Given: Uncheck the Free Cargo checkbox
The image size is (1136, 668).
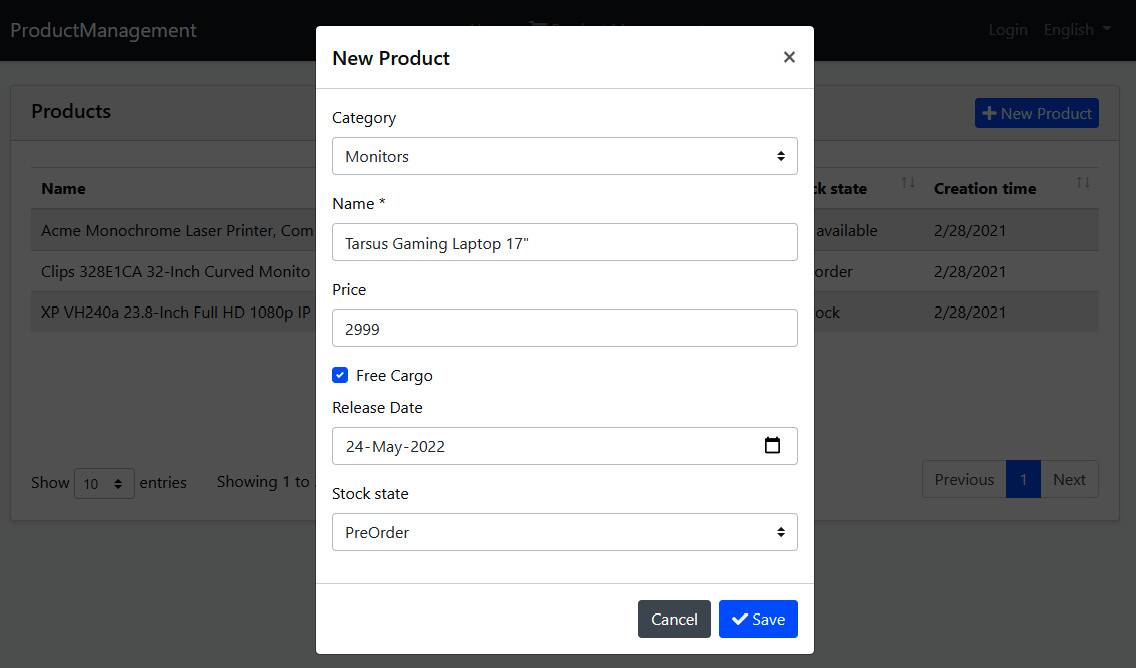Looking at the screenshot, I should coord(340,375).
